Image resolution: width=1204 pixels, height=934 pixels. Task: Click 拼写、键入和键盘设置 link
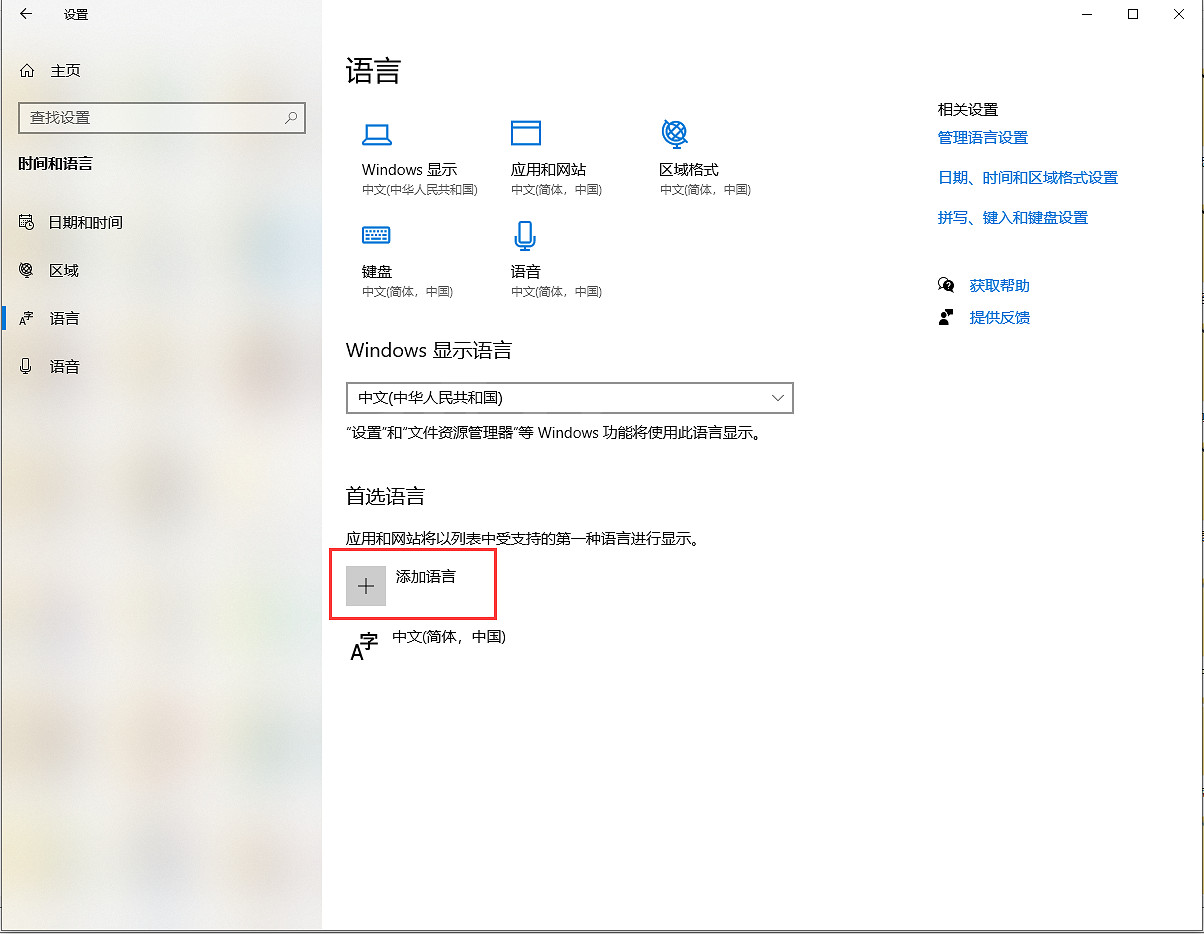pyautogui.click(x=1012, y=218)
